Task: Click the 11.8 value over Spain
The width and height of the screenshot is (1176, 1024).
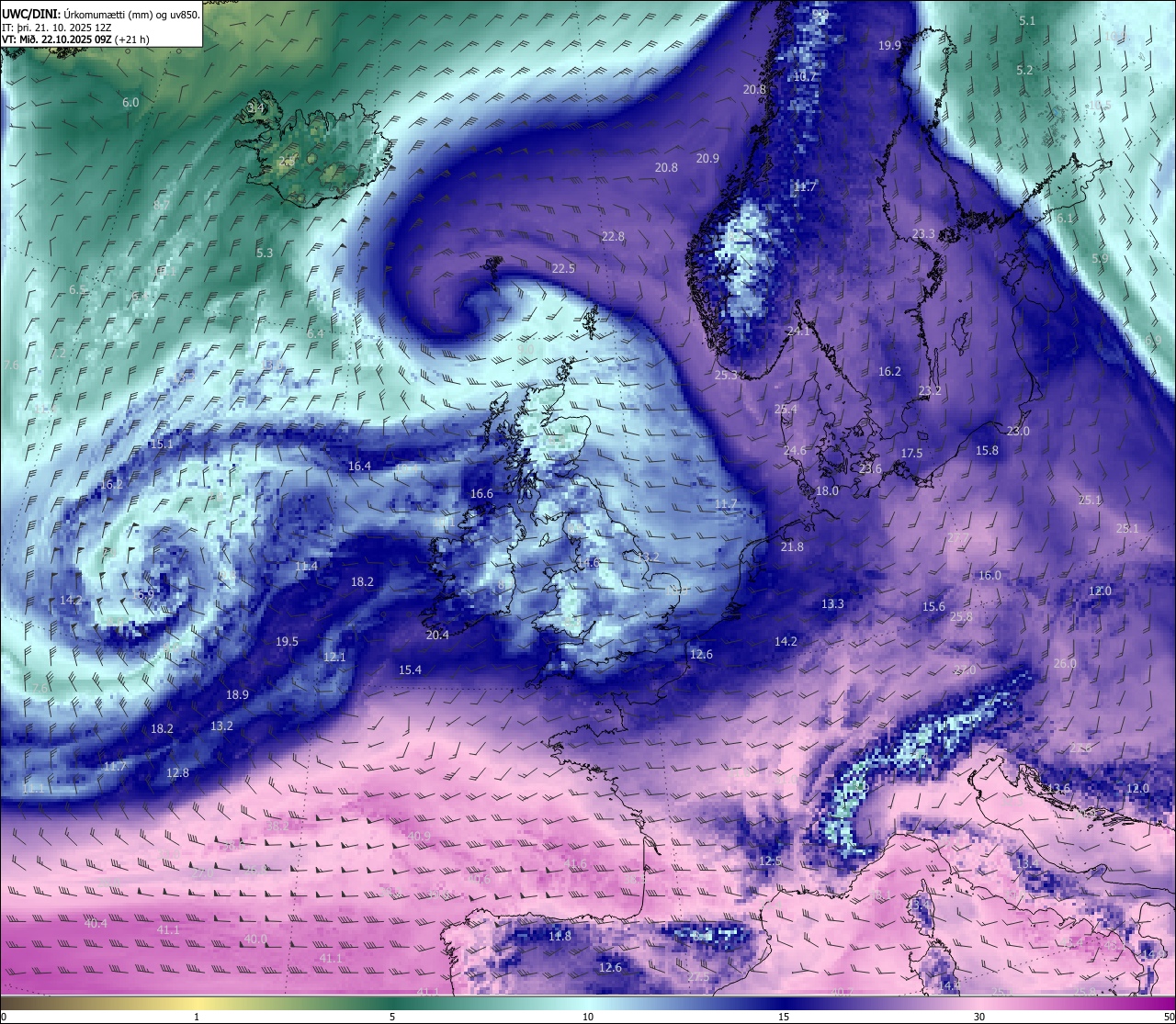Action: pos(560,937)
